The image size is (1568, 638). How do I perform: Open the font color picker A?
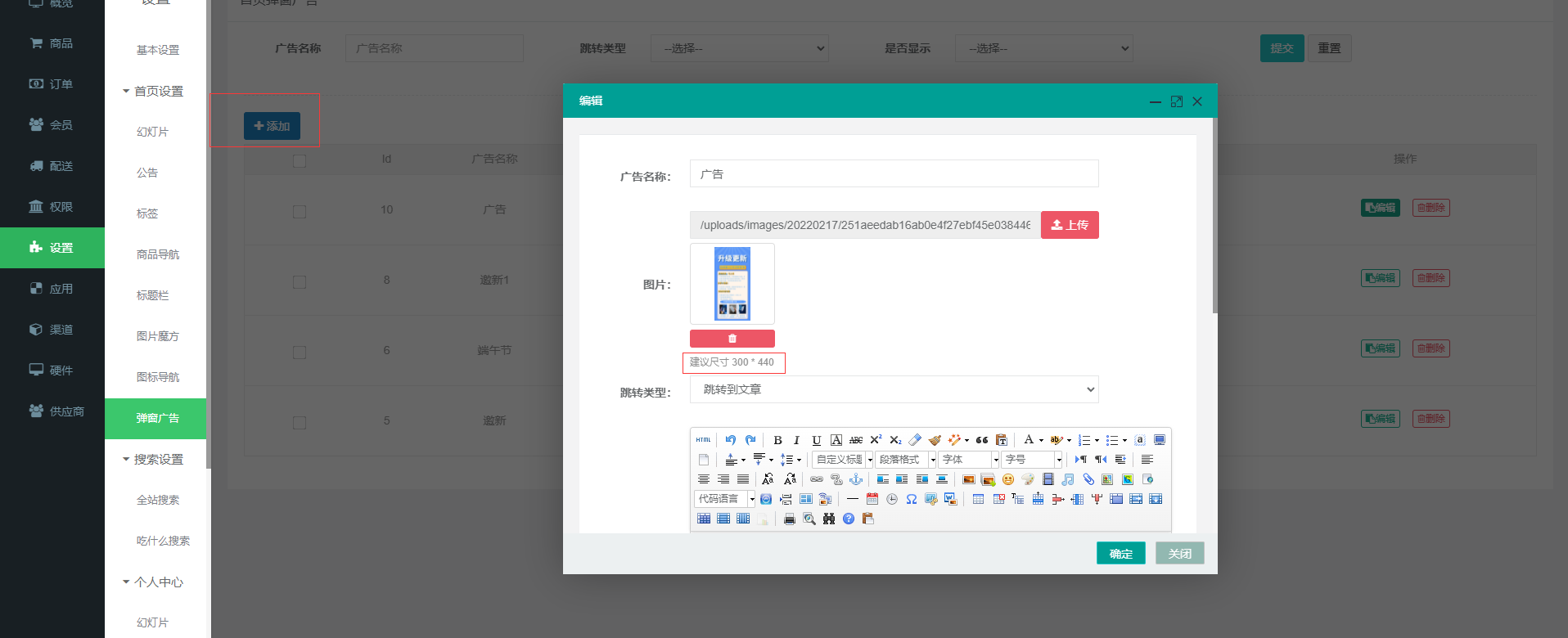[1029, 440]
